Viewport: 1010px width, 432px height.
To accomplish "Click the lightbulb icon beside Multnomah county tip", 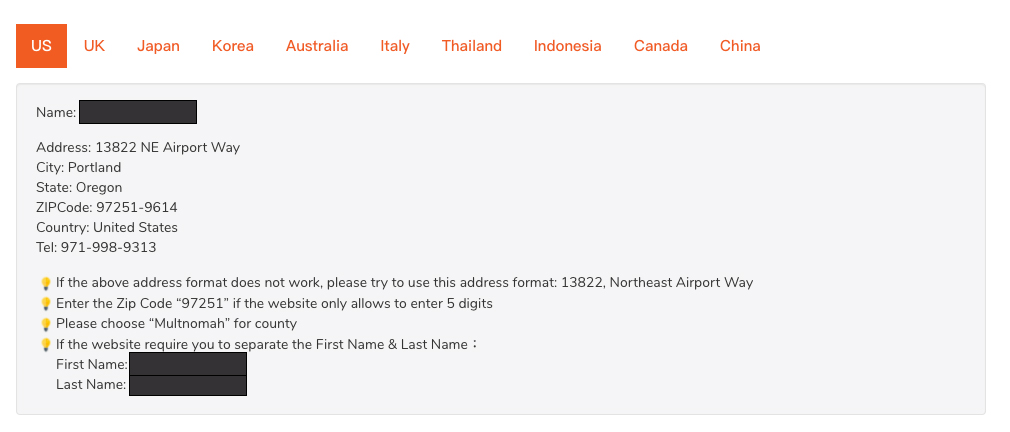I will (46, 324).
